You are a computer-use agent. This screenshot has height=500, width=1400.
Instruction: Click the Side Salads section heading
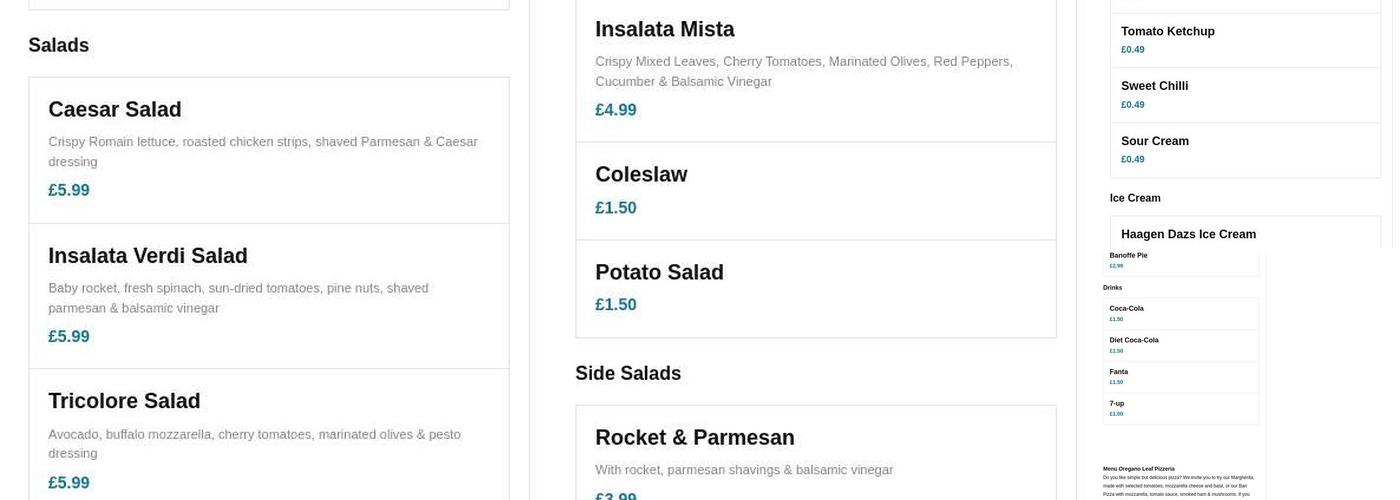click(628, 373)
